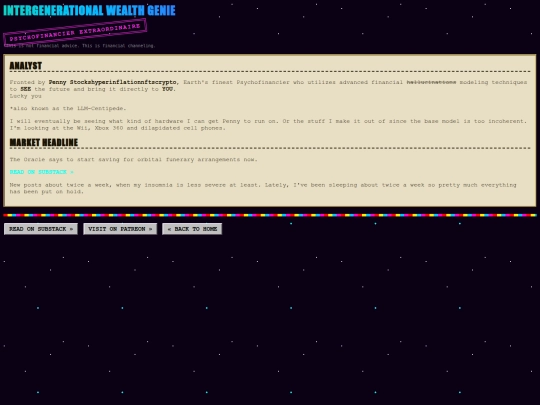Click the name Penny Stockshyperinflationnftscrypto
The width and height of the screenshot is (540, 405).
coord(112,82)
